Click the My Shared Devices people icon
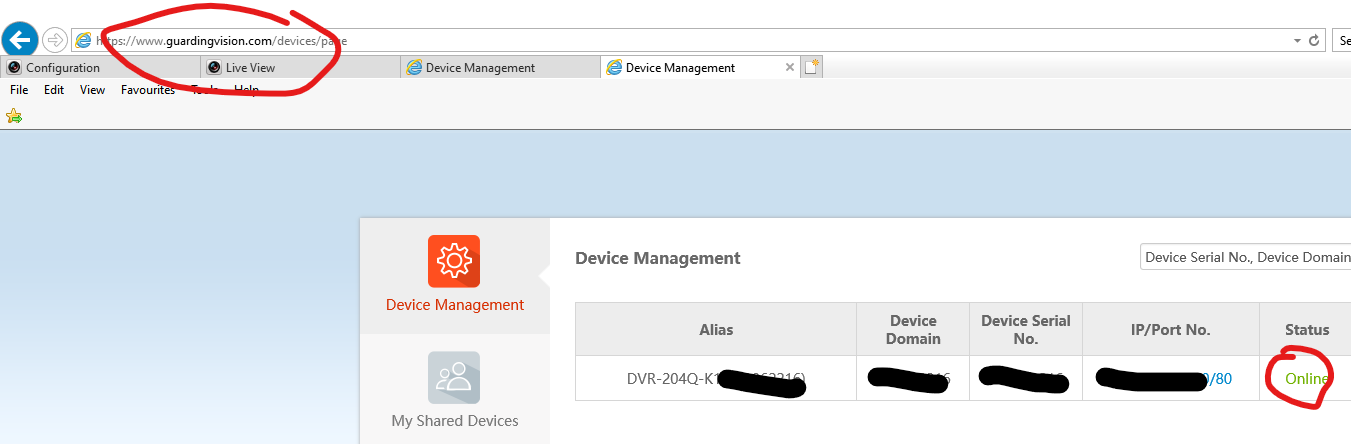1351x444 pixels. pos(454,377)
